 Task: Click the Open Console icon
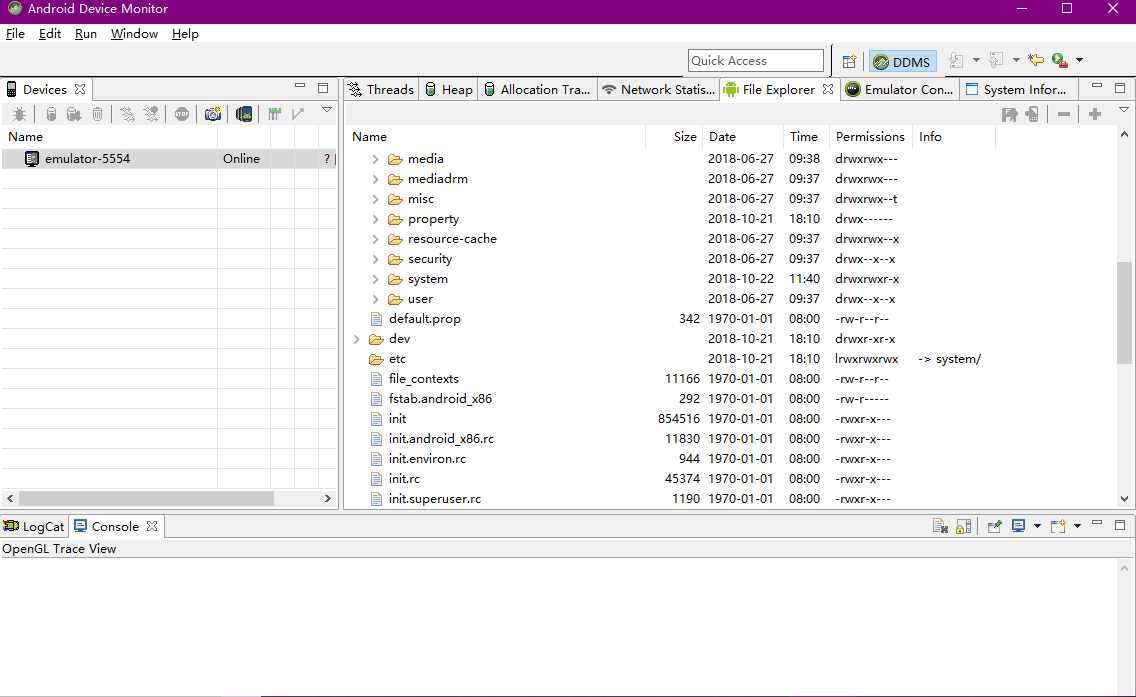pyautogui.click(x=1058, y=526)
